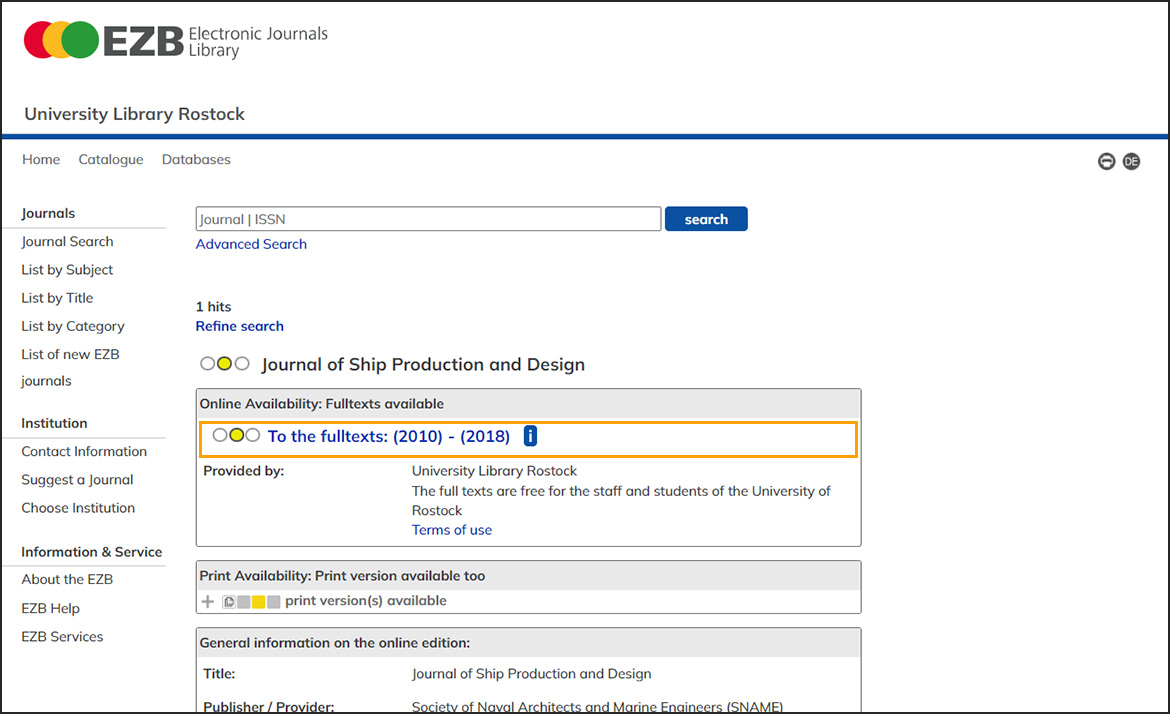Open About the EZB page
Image resolution: width=1170 pixels, height=714 pixels.
67,580
